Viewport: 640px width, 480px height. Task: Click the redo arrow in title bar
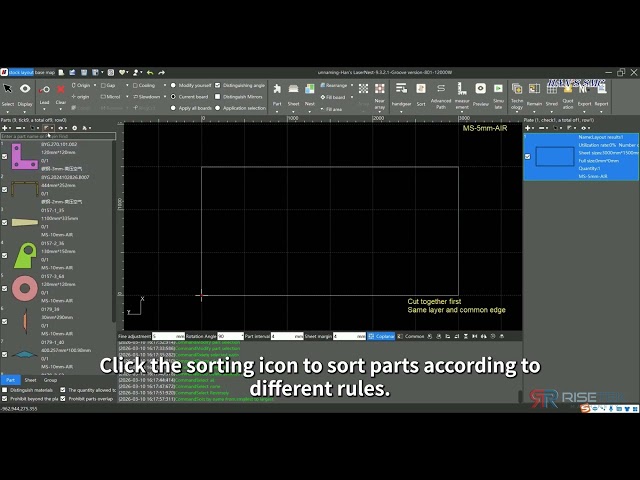(162, 73)
